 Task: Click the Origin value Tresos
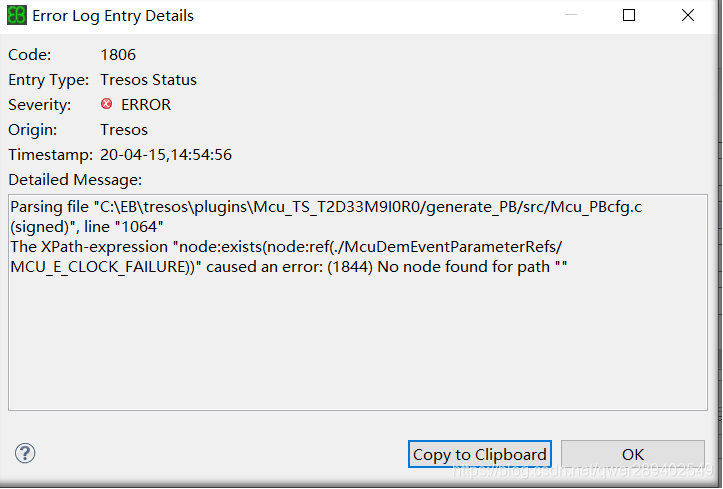(124, 130)
